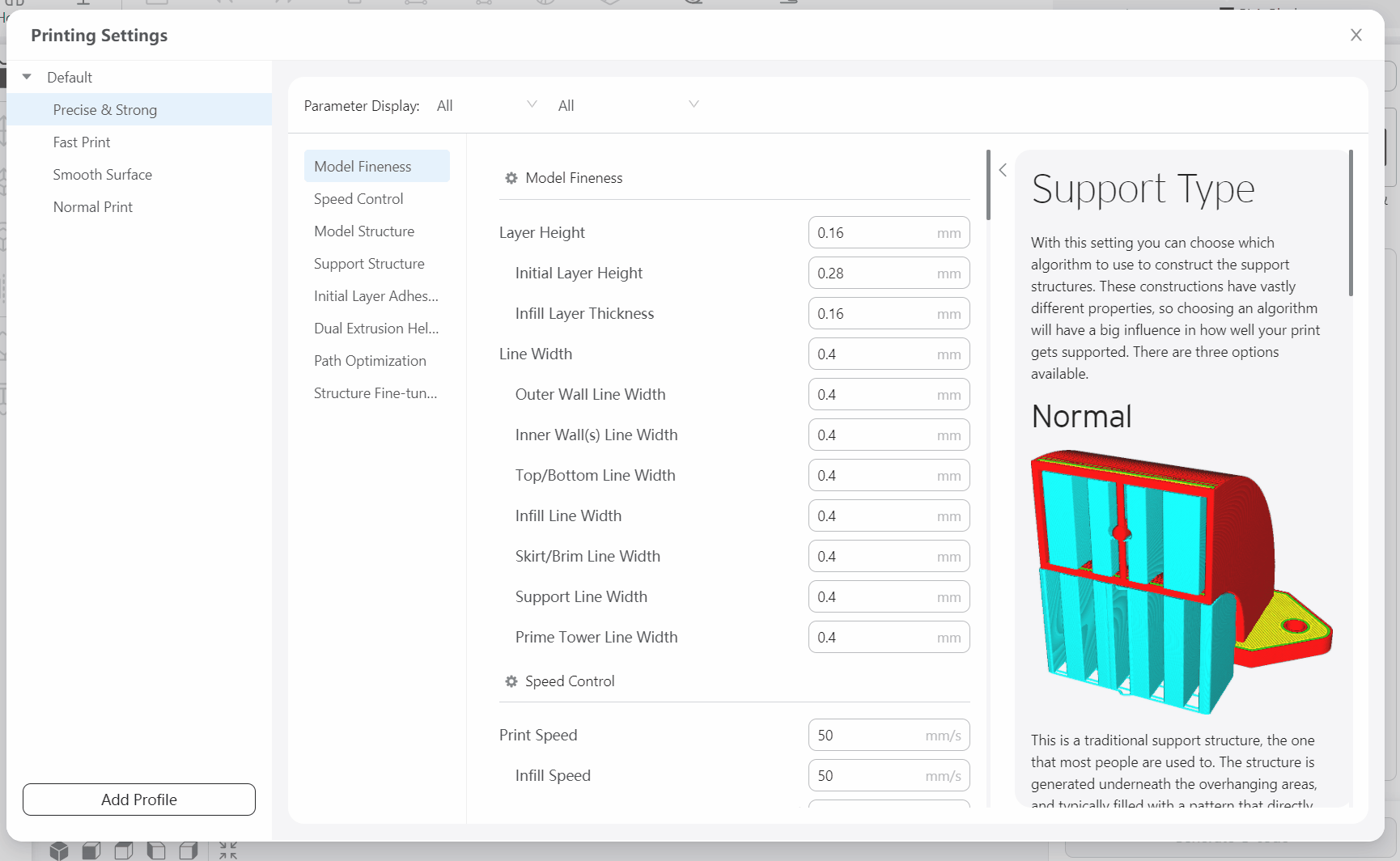This screenshot has width=1400, height=861.
Task: Select Precise & Strong profile
Action: (x=139, y=109)
